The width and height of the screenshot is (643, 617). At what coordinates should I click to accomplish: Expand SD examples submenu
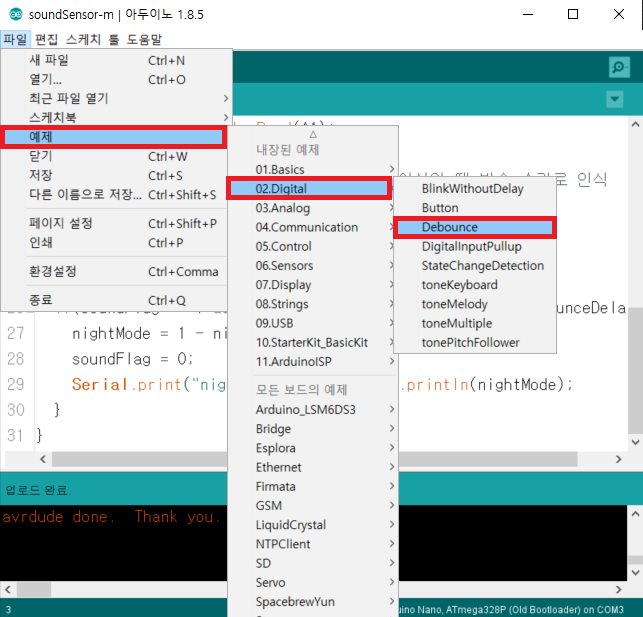pyautogui.click(x=313, y=563)
